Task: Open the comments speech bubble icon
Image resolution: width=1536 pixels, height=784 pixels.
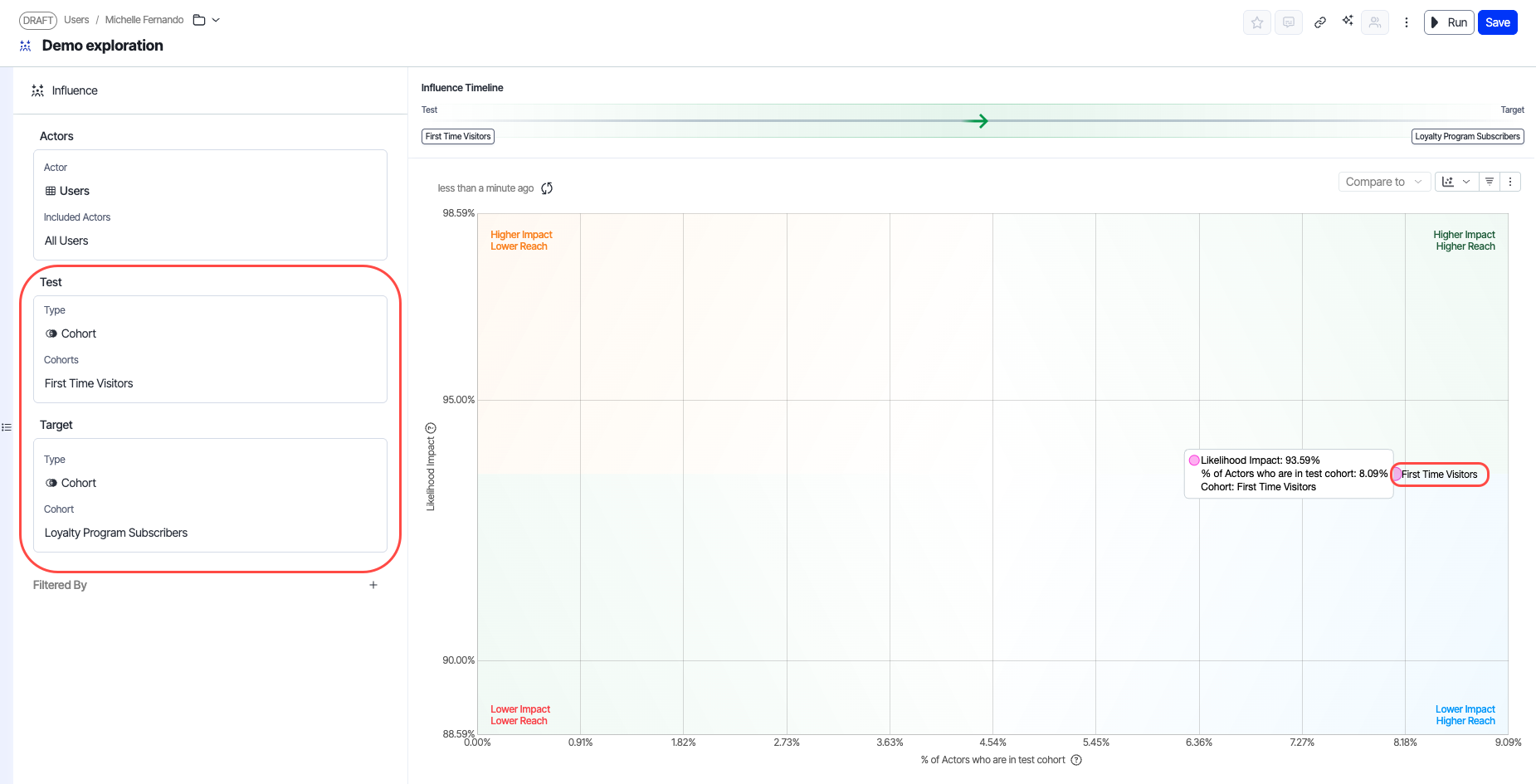Action: [x=1288, y=22]
